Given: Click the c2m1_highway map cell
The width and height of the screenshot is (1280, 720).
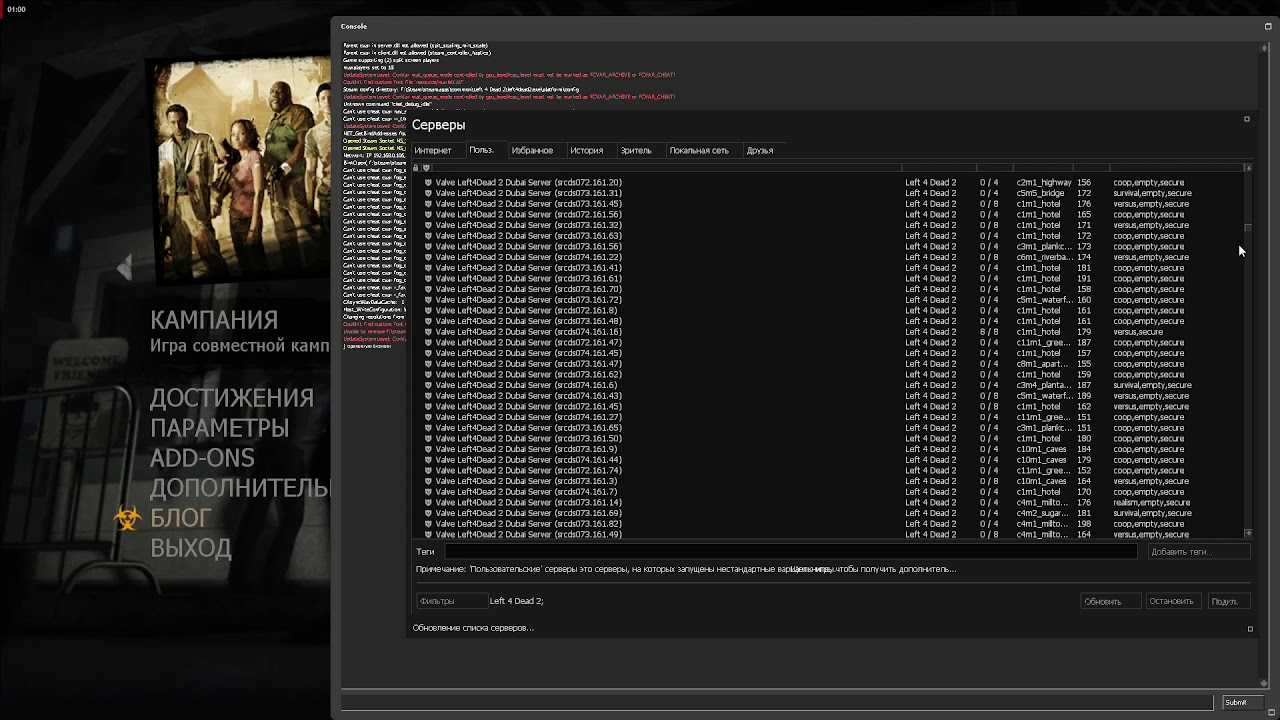Looking at the screenshot, I should 1044,183.
